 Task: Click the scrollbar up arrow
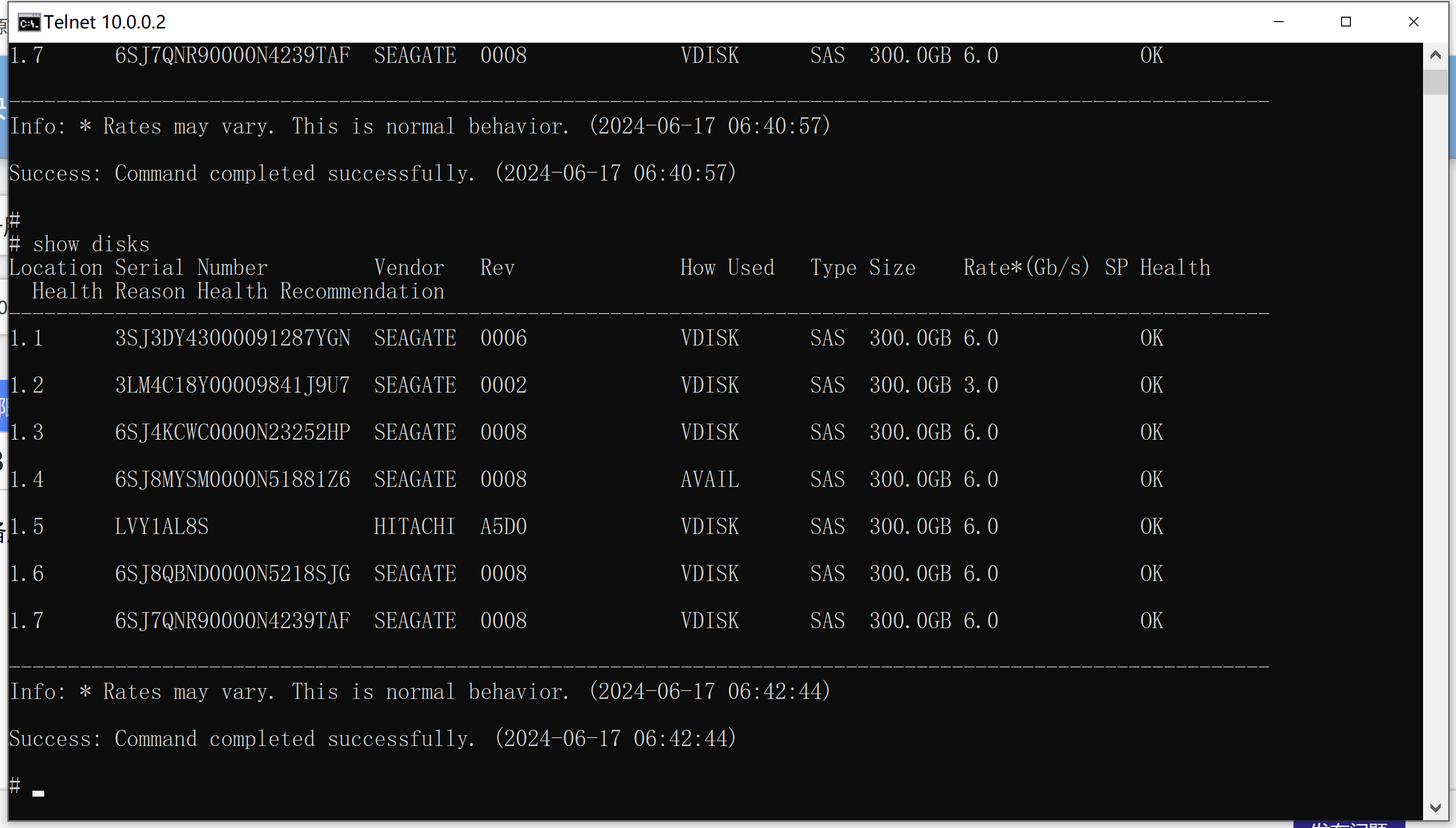(x=1435, y=55)
